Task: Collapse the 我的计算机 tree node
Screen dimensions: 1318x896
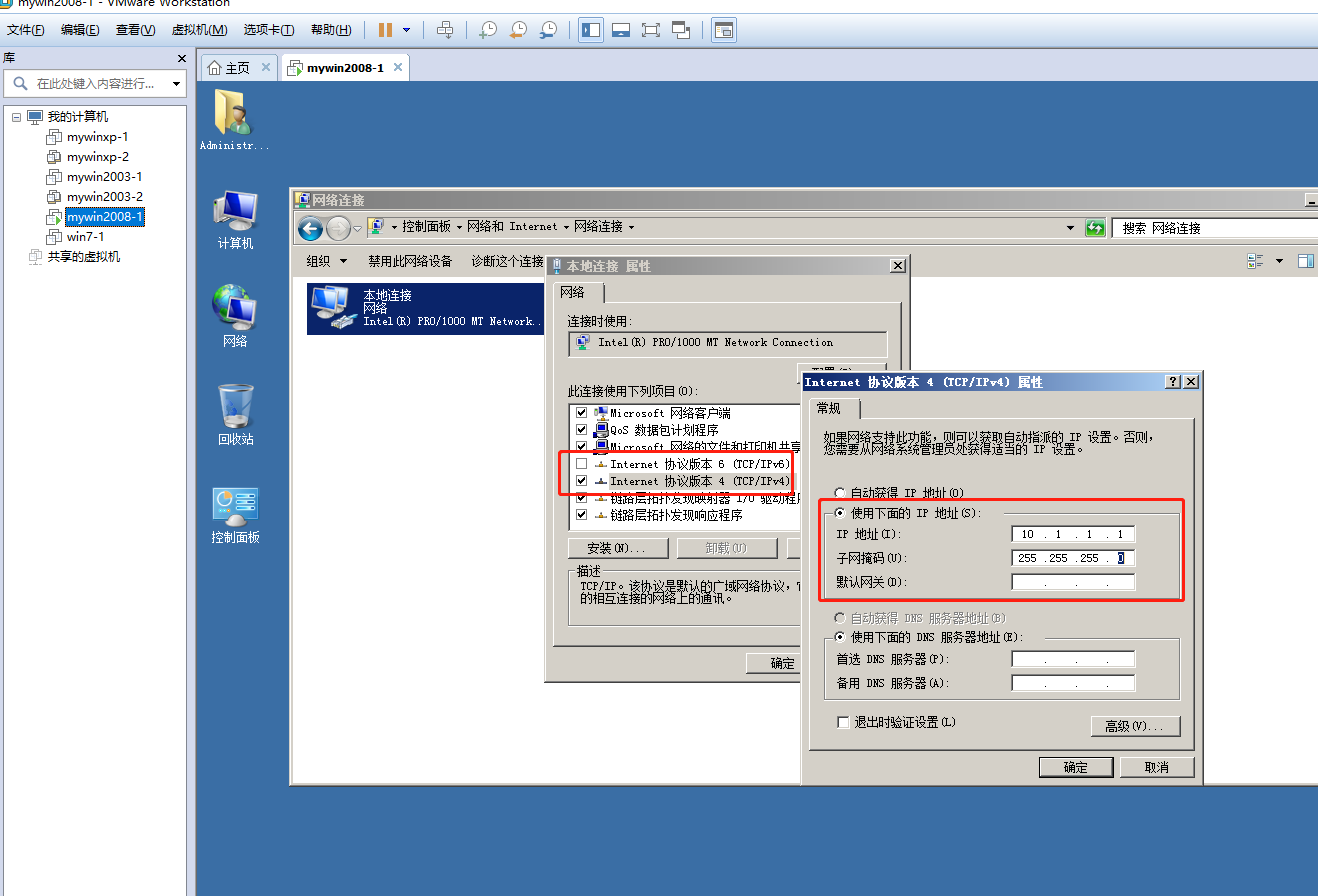Action: 17,117
